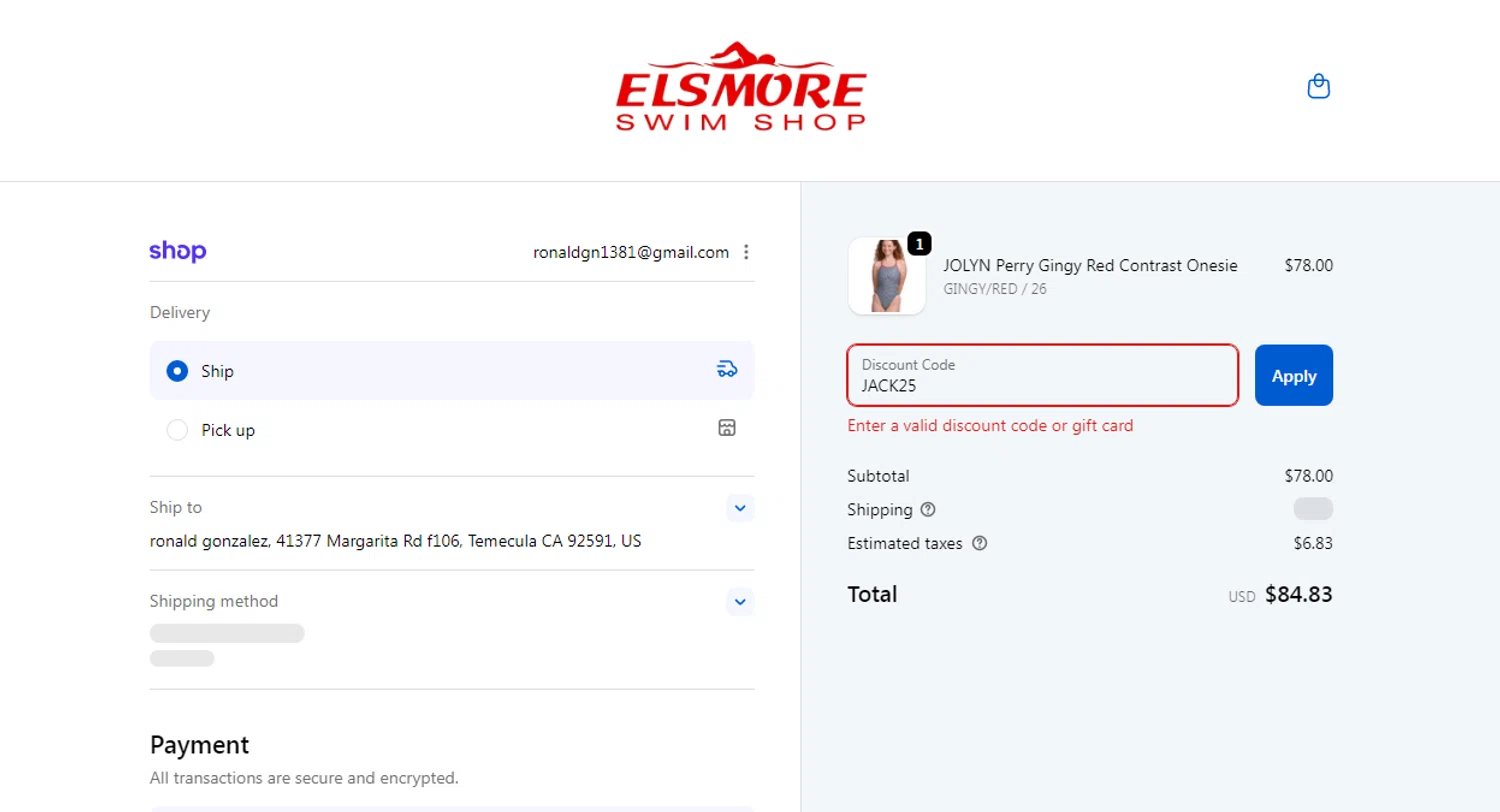The height and width of the screenshot is (812, 1500).
Task: Click the ship-to address ronald gonzalez line
Action: coord(396,541)
